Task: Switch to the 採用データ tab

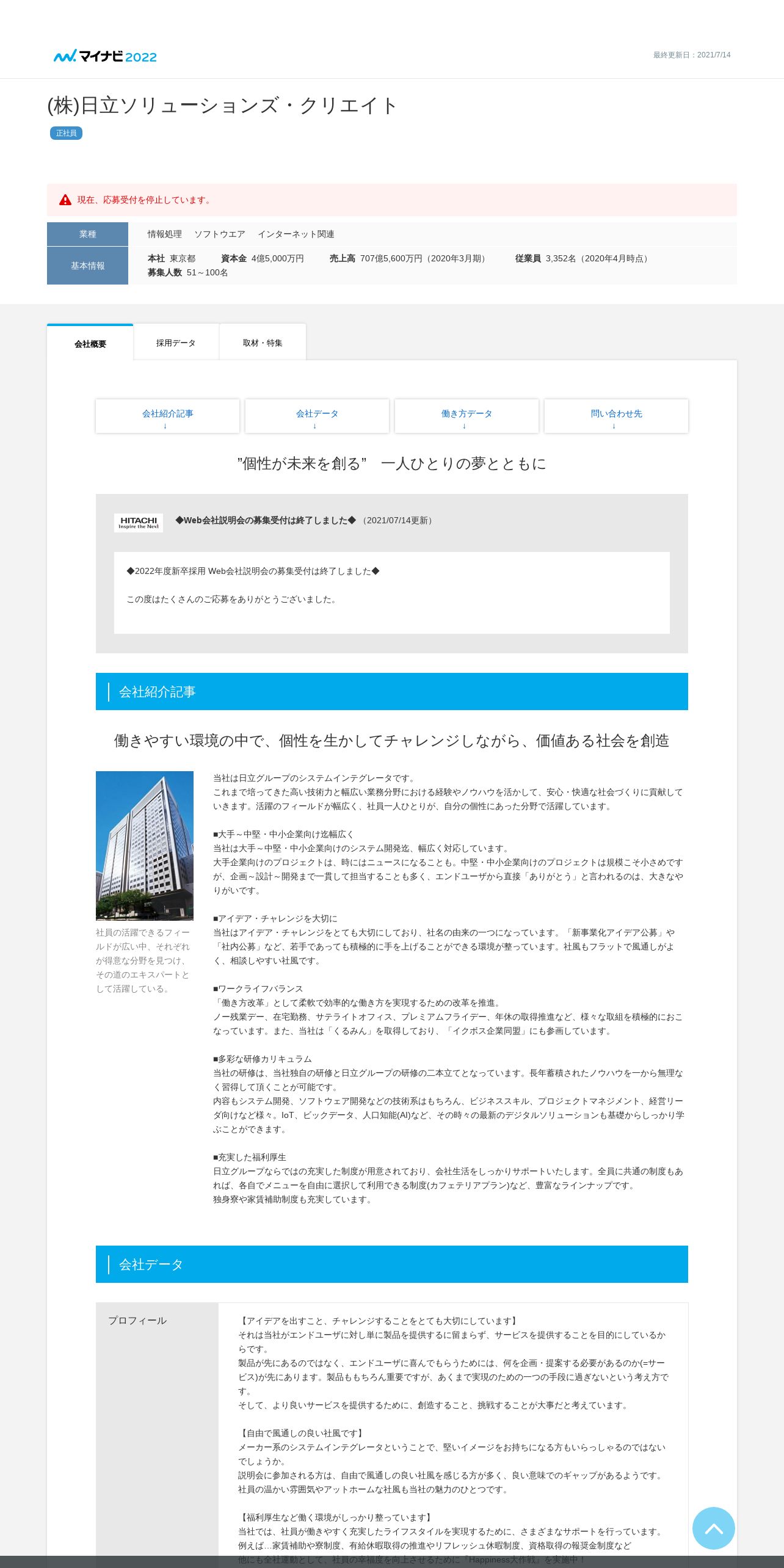Action: 176,343
